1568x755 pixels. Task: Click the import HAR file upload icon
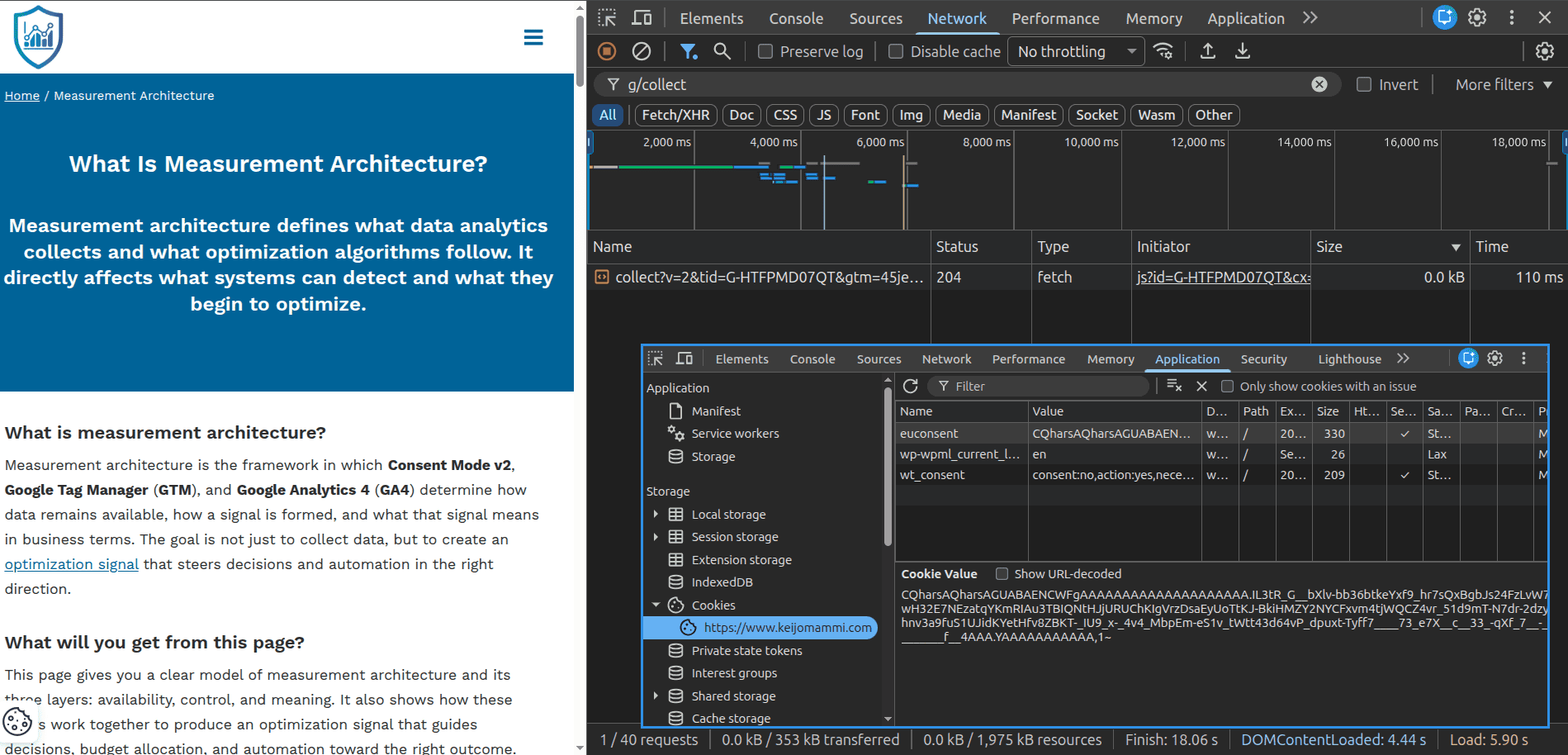point(1207,51)
